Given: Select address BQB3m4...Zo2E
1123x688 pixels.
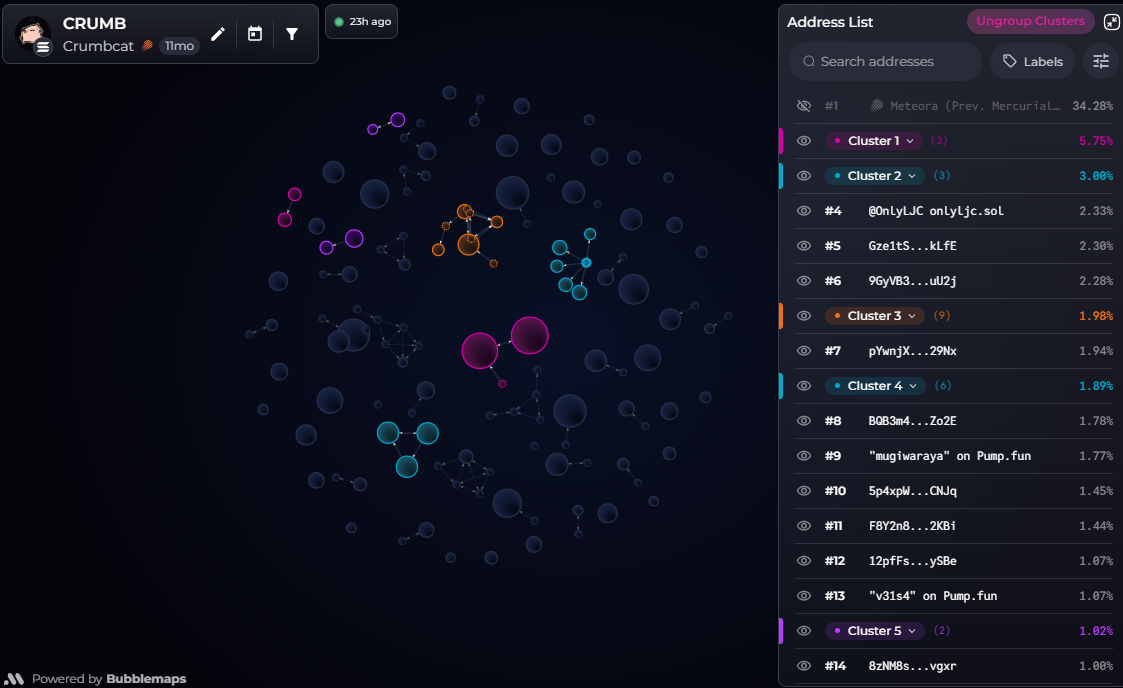Looking at the screenshot, I should pos(912,421).
